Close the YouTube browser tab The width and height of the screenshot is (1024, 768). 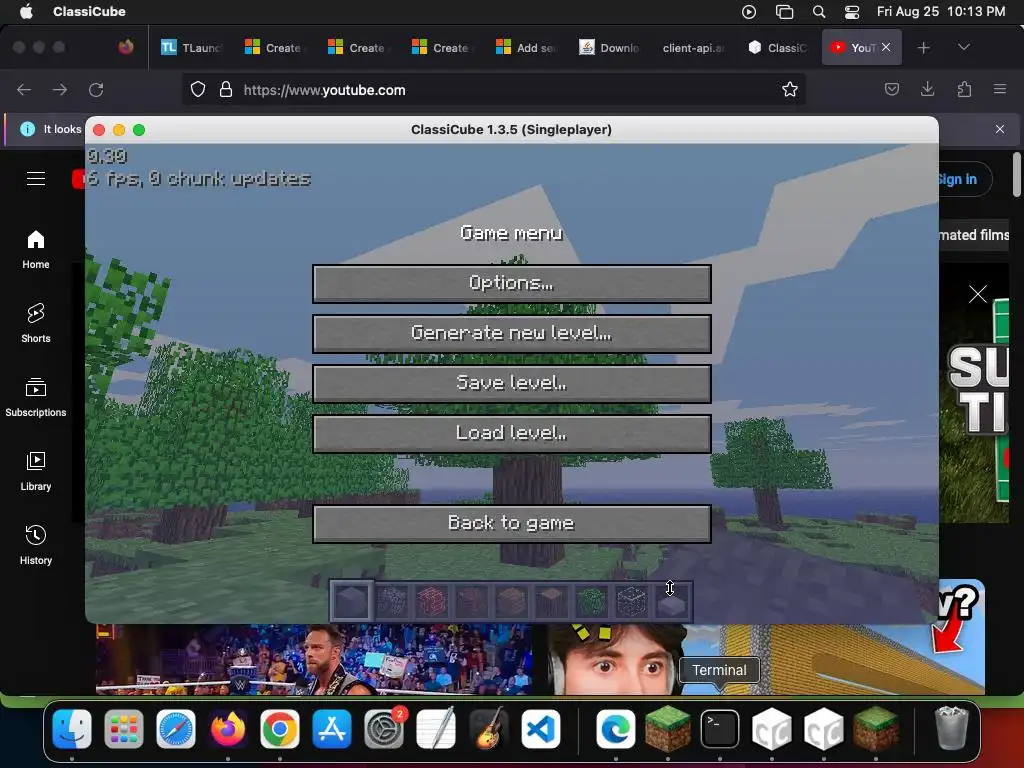886,47
